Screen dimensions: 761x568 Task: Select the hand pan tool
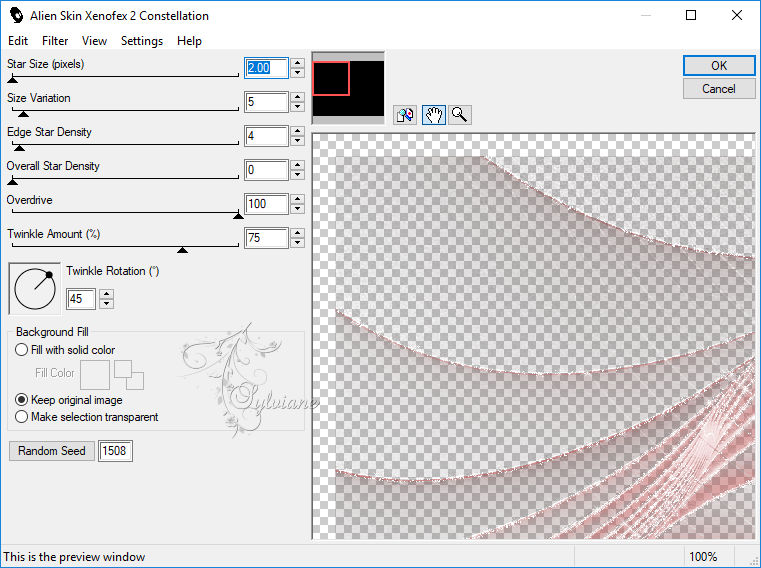433,115
